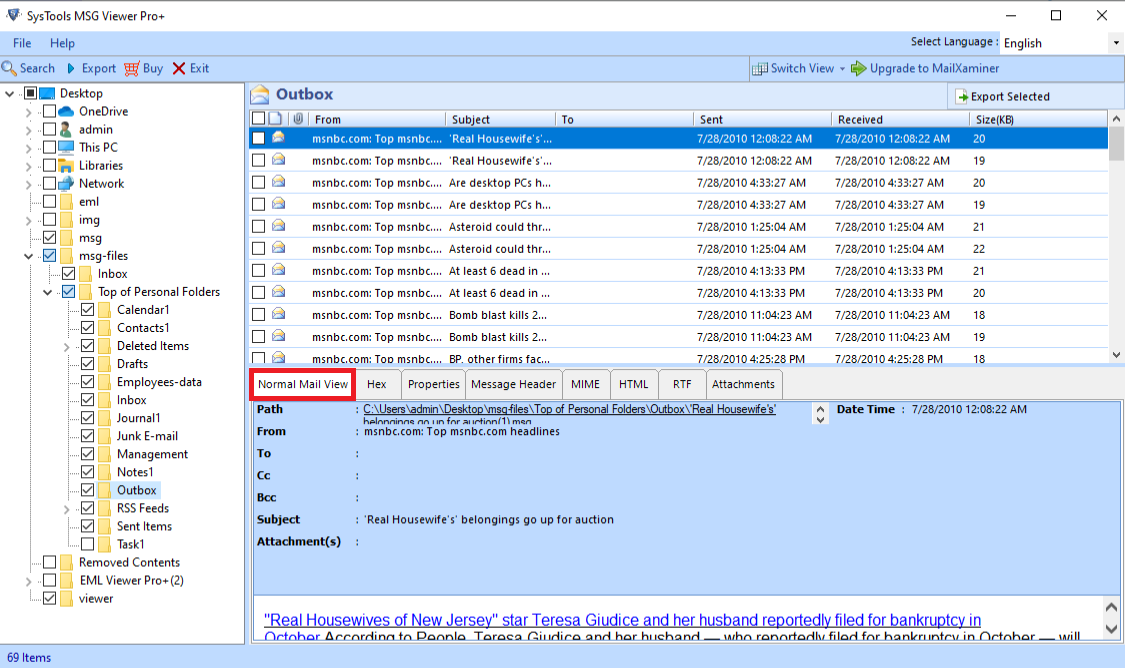Expand the RSS Feeds node
1125x668 pixels.
pyautogui.click(x=67, y=509)
